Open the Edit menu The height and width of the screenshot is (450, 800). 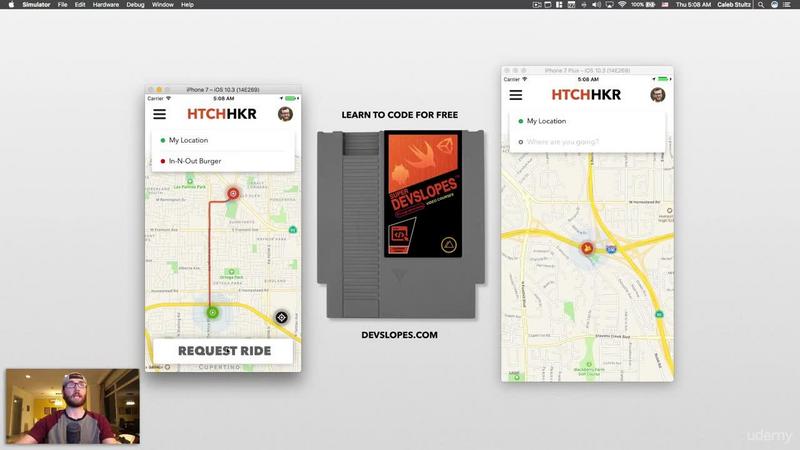point(80,5)
